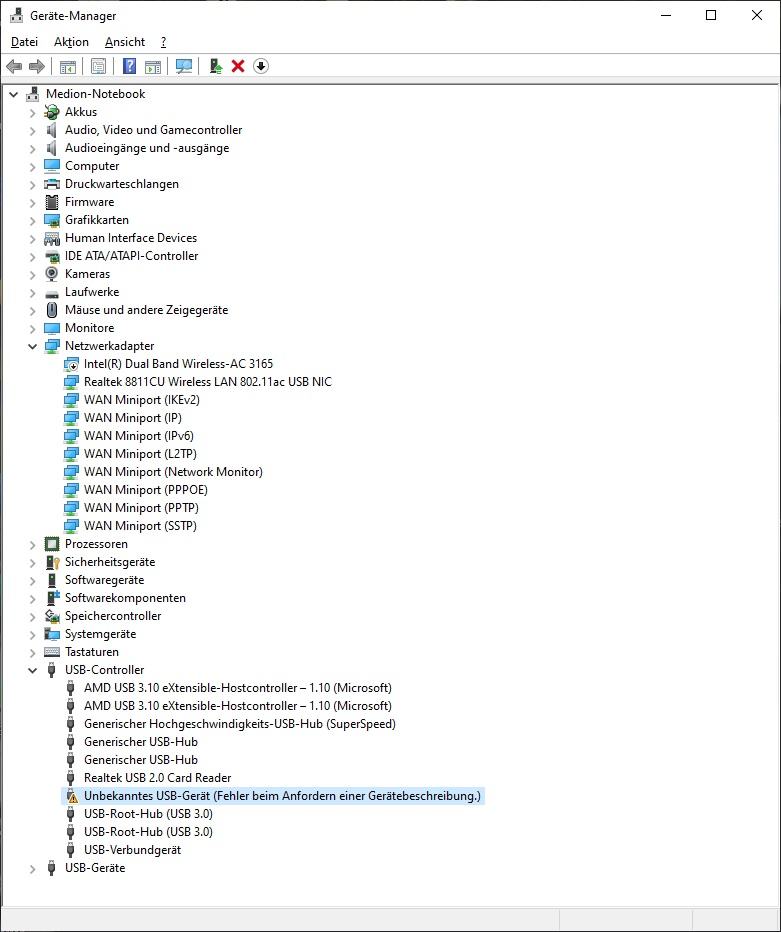This screenshot has height=932, width=781.
Task: Collapse the Netzwerkadapter category
Action: point(32,346)
